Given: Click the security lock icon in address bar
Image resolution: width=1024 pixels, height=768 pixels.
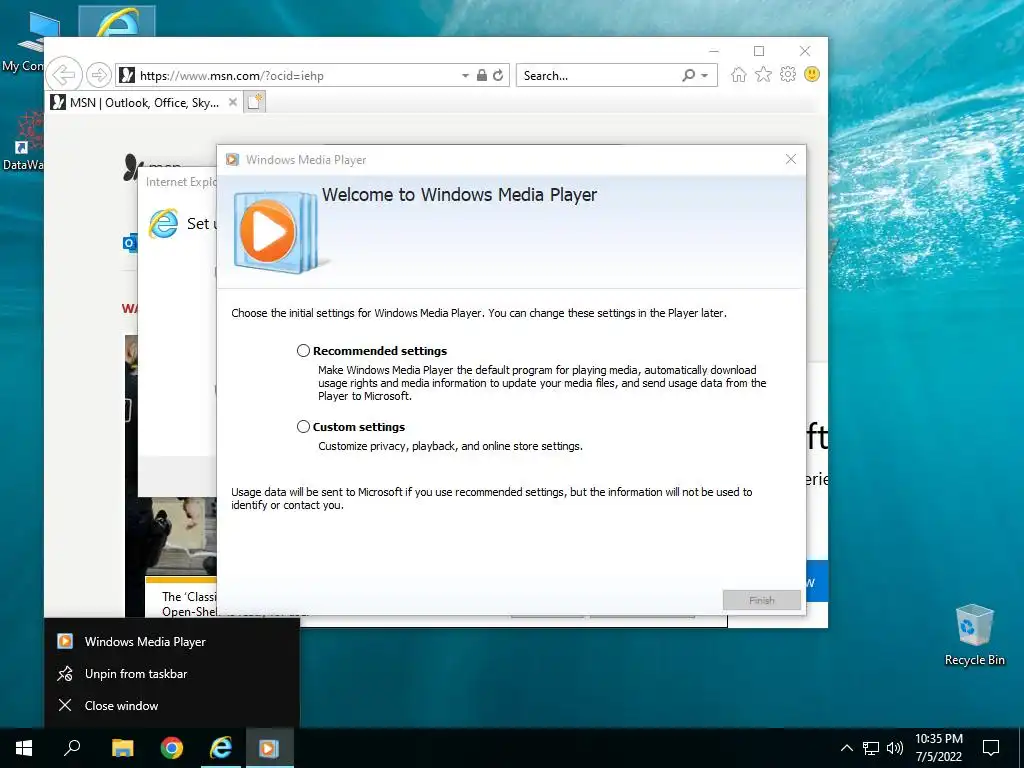Looking at the screenshot, I should click(x=482, y=75).
